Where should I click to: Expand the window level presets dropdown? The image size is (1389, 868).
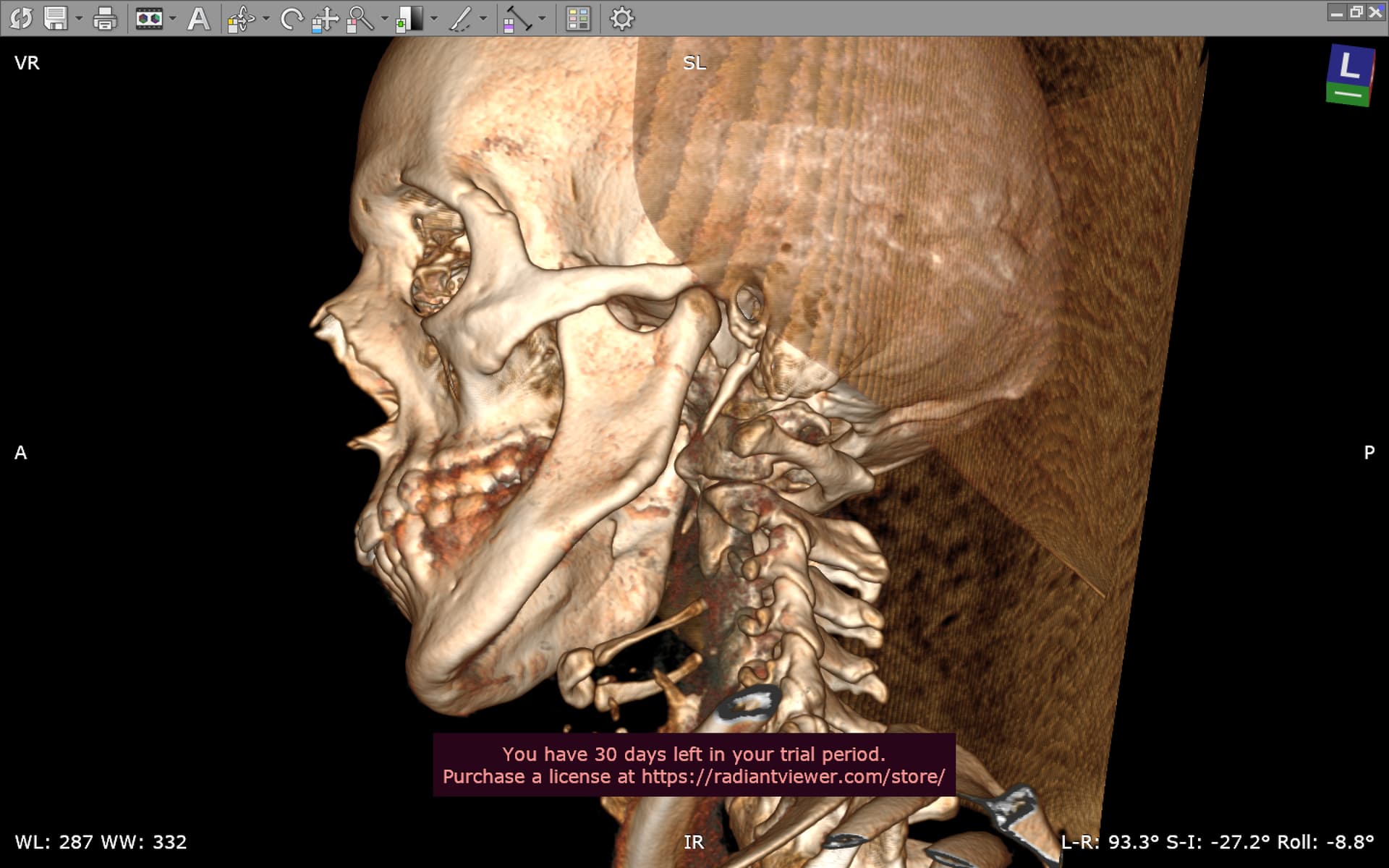(x=434, y=18)
